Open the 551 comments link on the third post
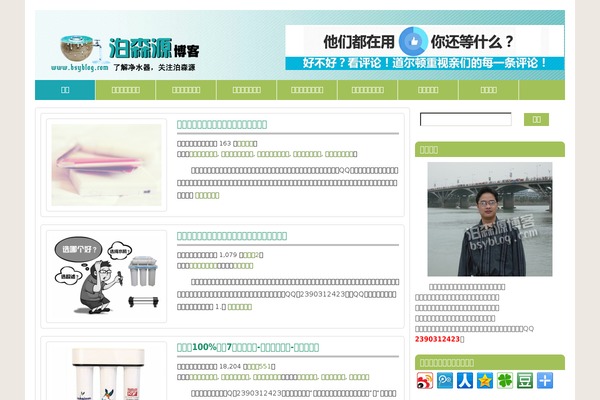Screen dimensions: 600x400 tap(260, 366)
